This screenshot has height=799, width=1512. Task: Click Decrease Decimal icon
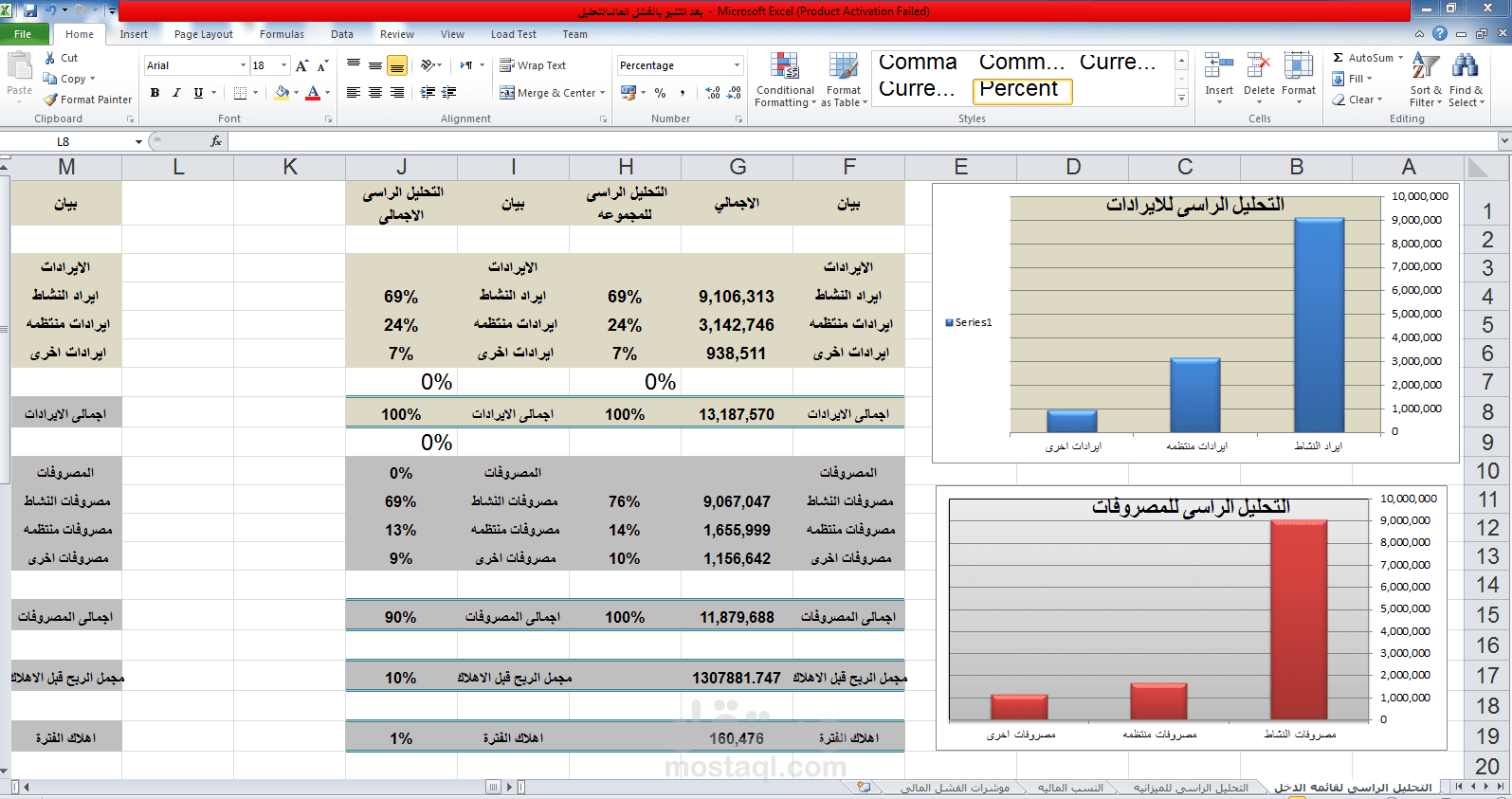(x=735, y=93)
